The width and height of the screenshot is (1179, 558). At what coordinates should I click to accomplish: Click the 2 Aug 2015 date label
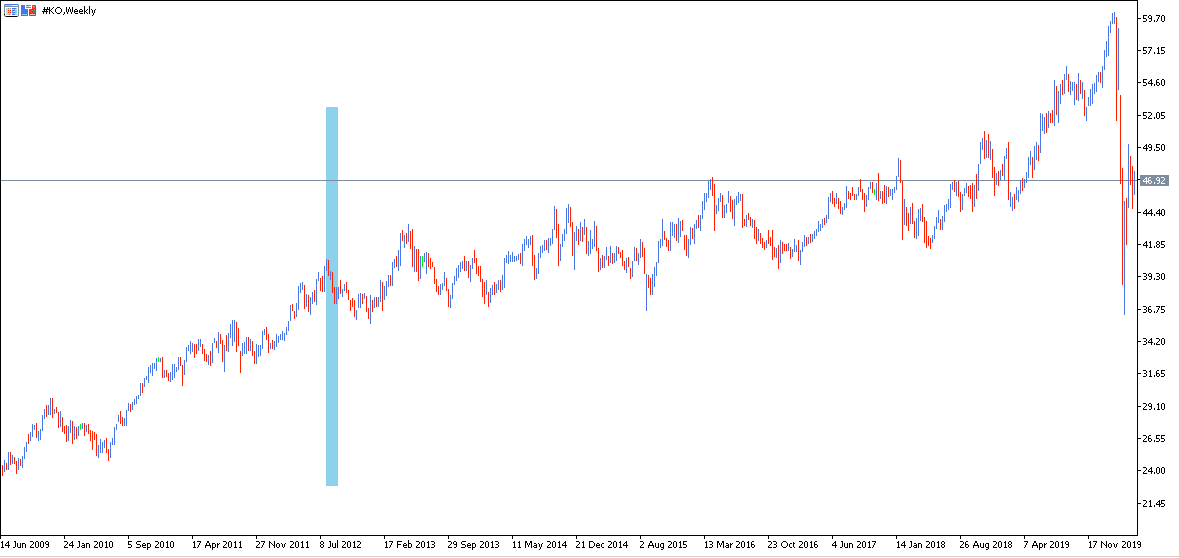[664, 543]
